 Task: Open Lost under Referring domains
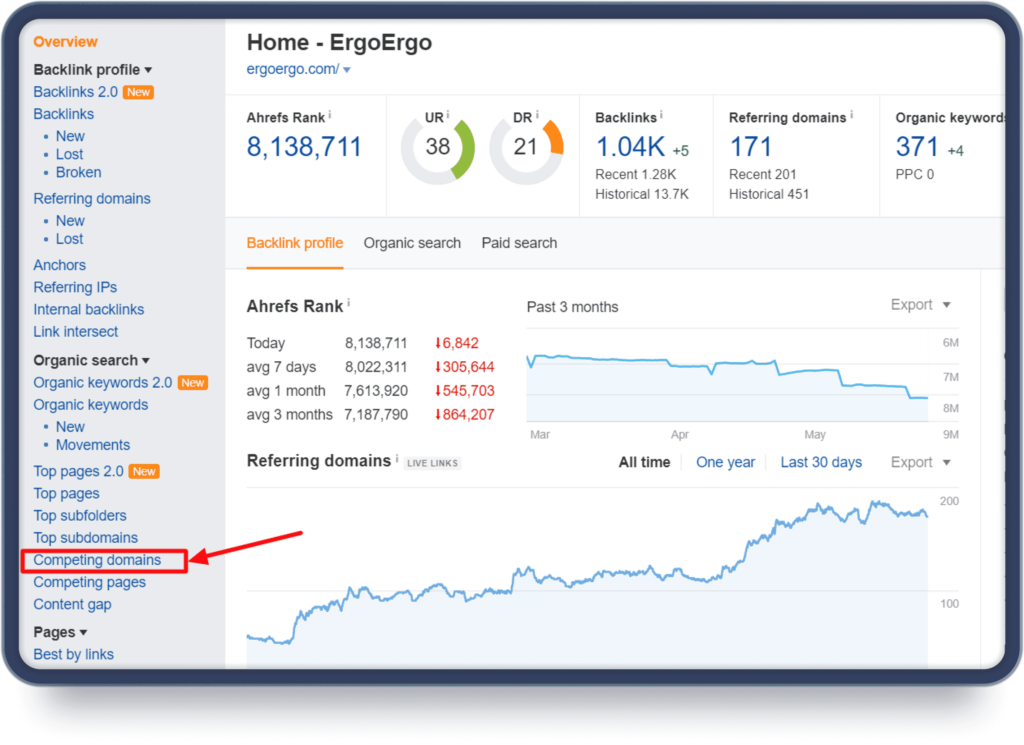[69, 239]
